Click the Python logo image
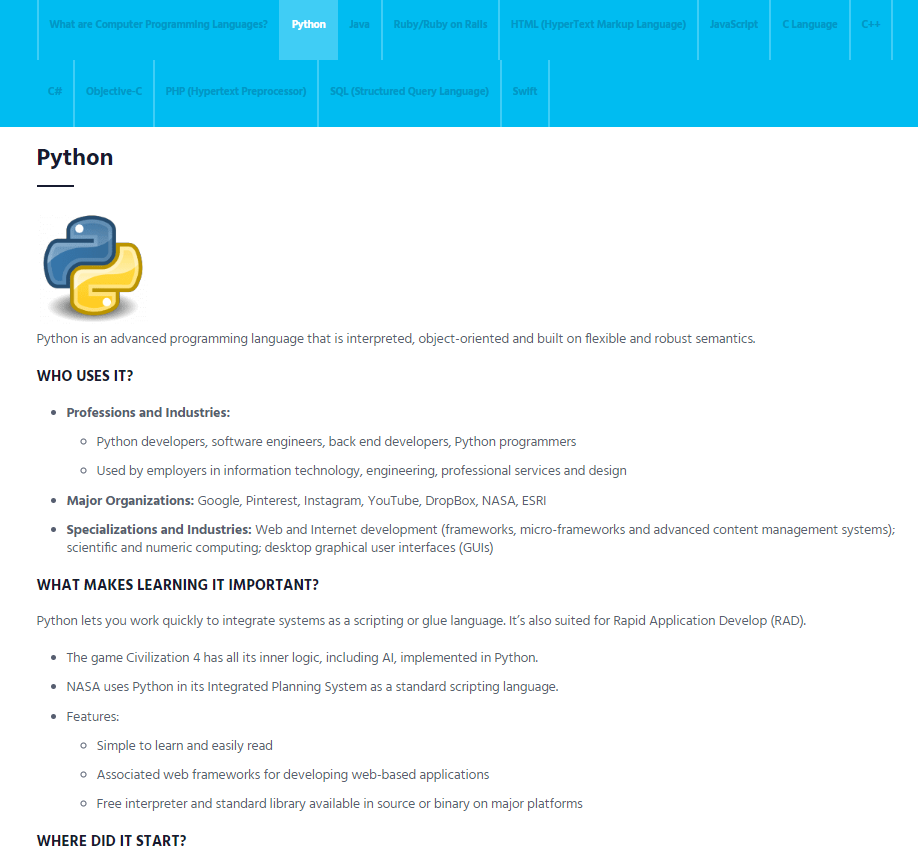Viewport: 918px width, 856px height. pyautogui.click(x=92, y=266)
